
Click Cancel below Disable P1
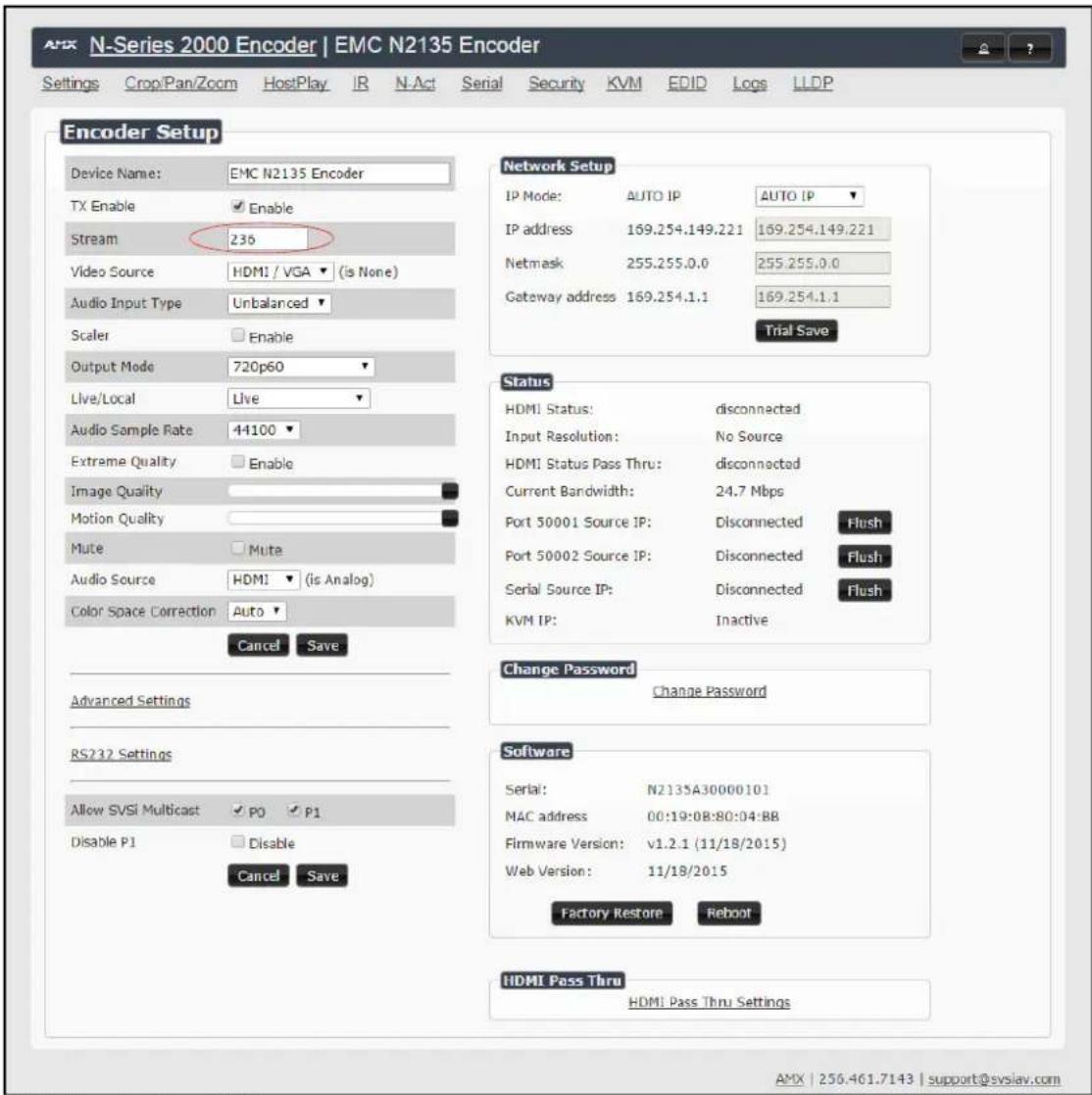(259, 875)
